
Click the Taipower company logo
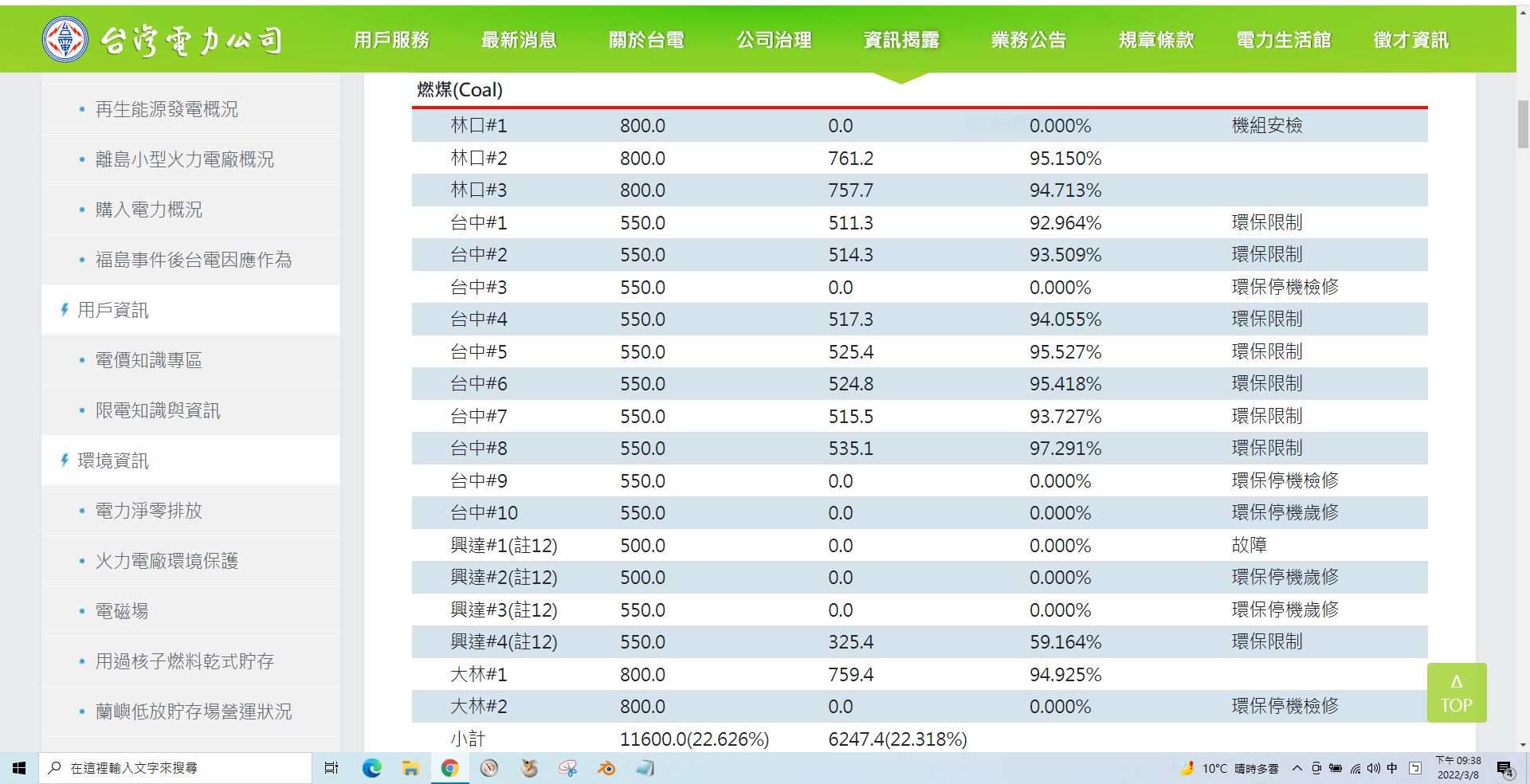pos(163,40)
